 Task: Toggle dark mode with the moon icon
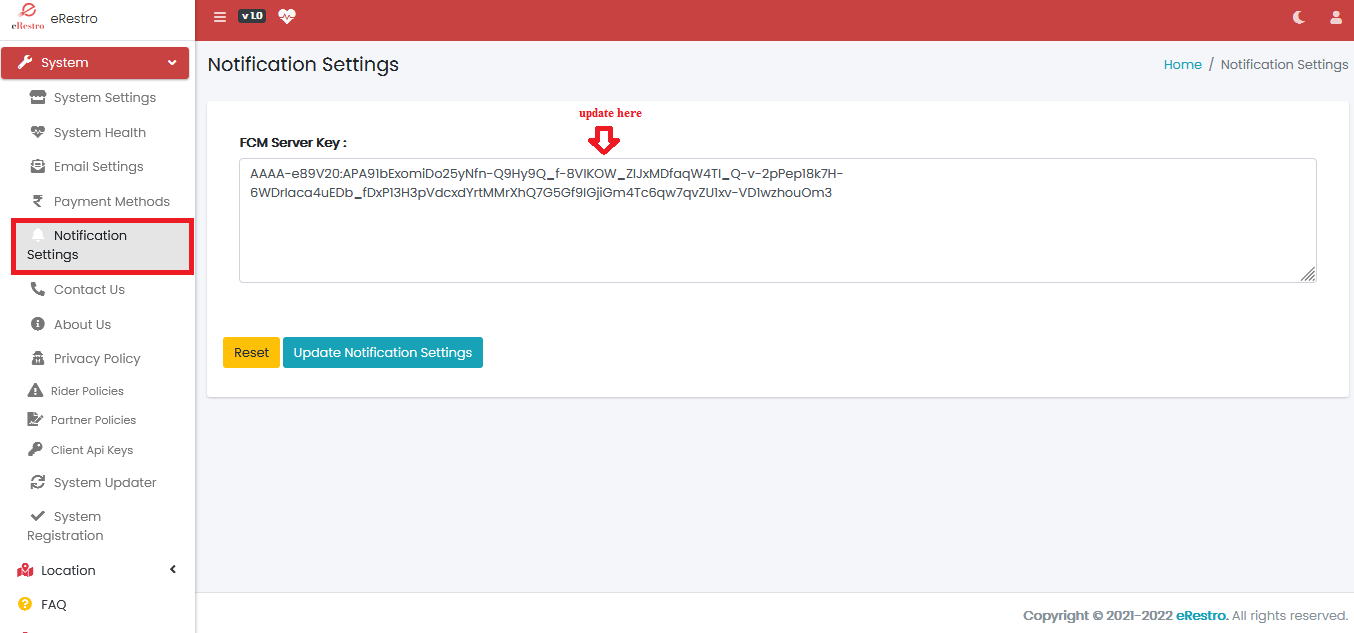click(1299, 17)
